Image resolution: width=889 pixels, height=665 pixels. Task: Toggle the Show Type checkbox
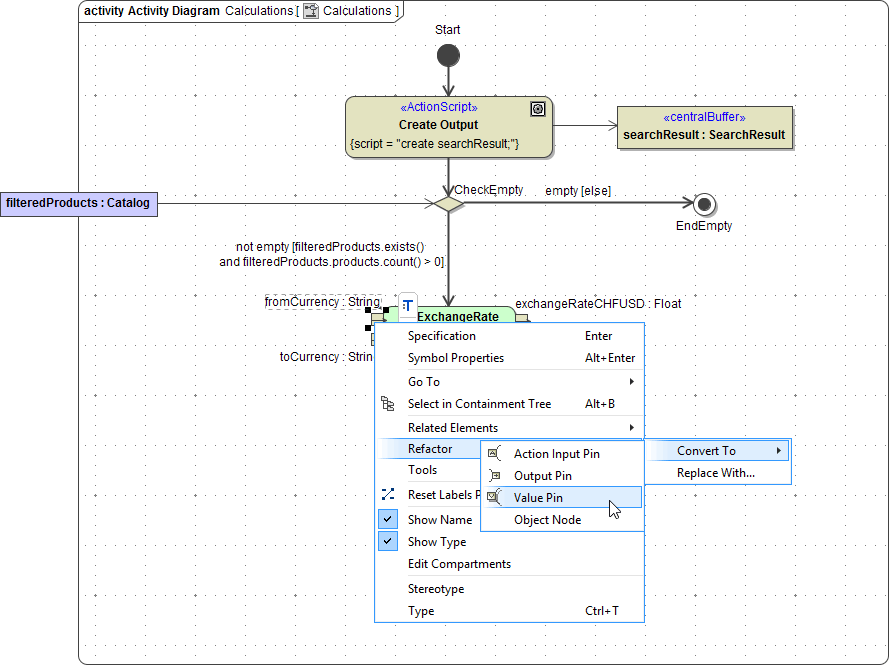(x=388, y=542)
